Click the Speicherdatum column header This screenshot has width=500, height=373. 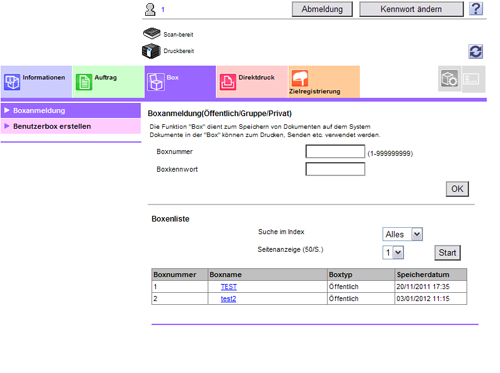click(431, 275)
